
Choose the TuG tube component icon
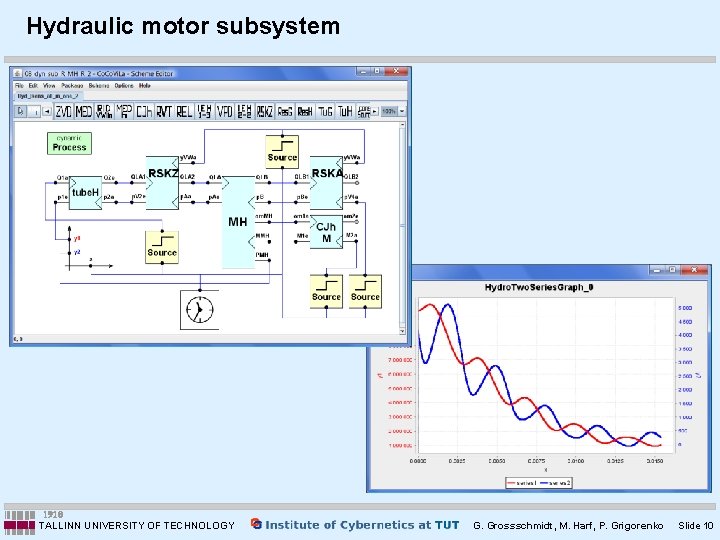tap(325, 111)
